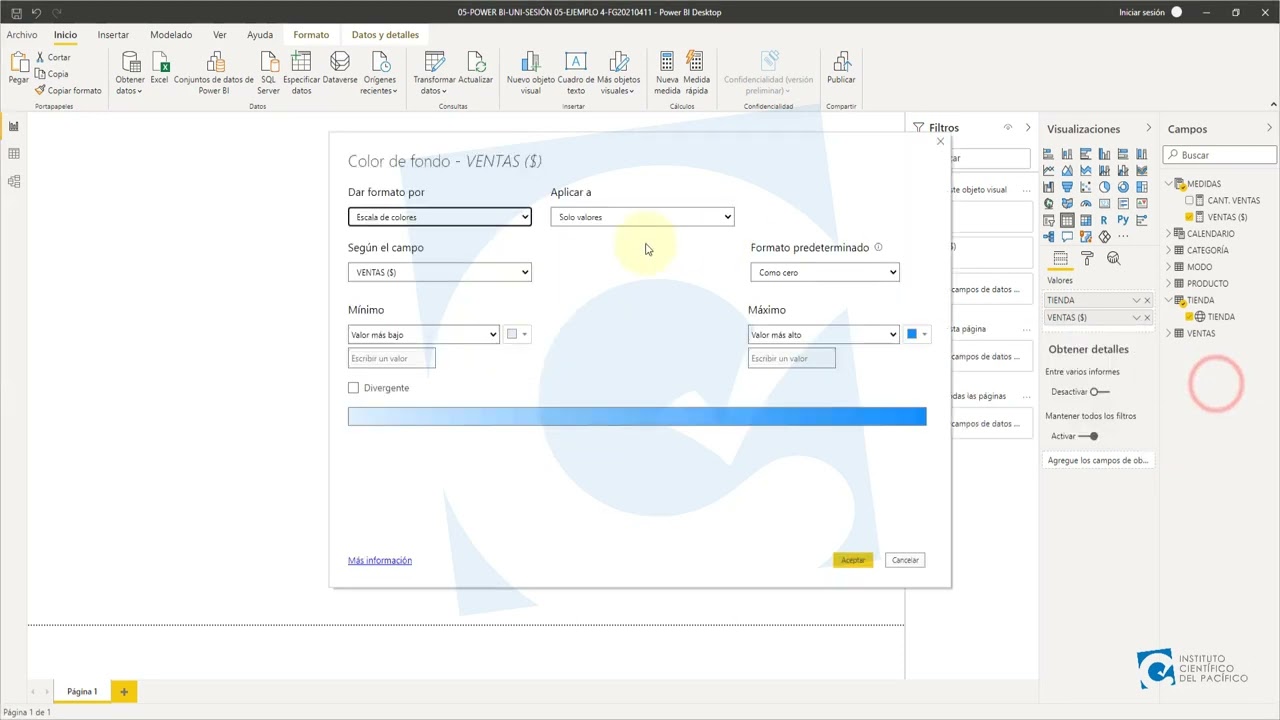The height and width of the screenshot is (720, 1280).
Task: Click the Buscar fields search box
Action: (x=1220, y=155)
